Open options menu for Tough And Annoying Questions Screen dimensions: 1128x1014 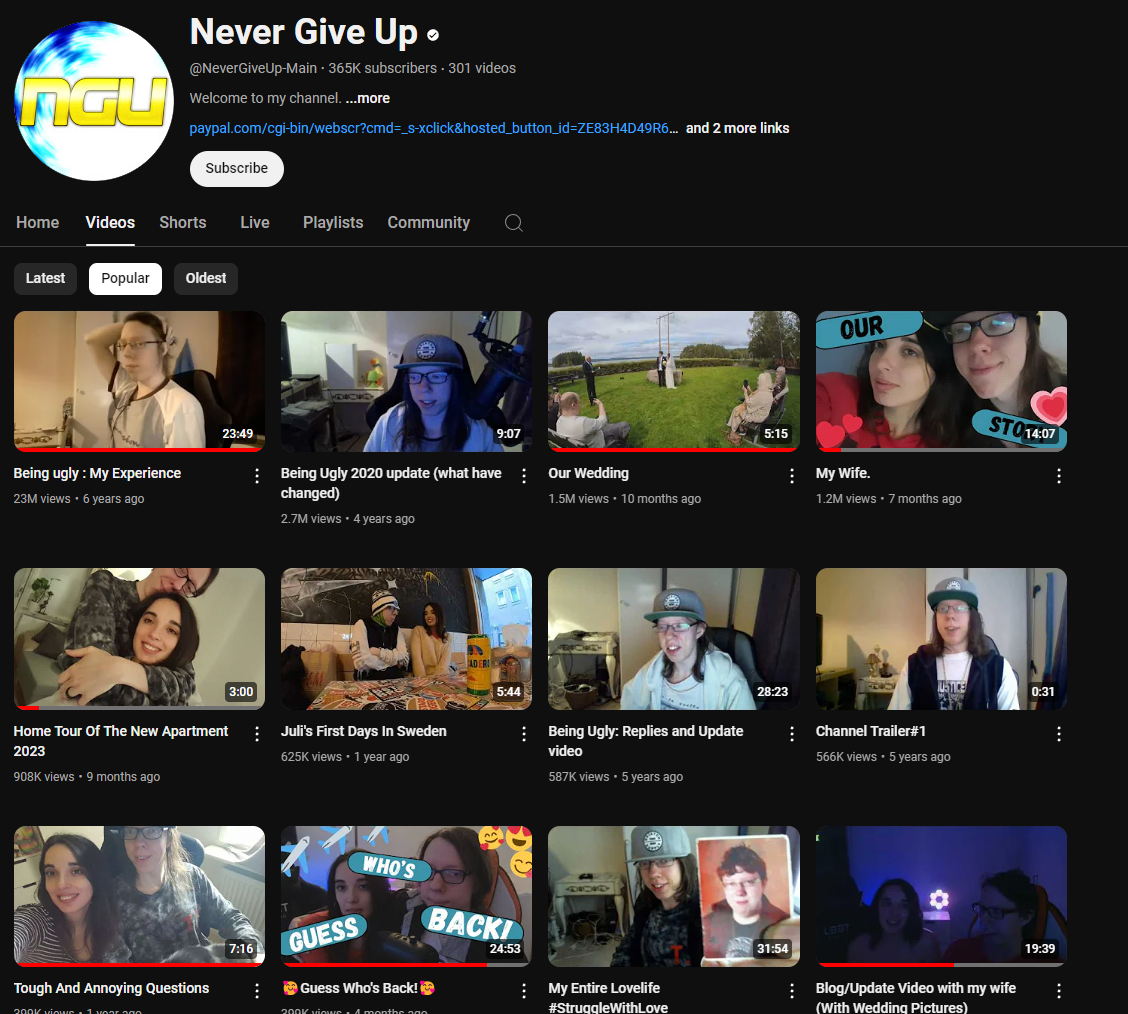[257, 991]
